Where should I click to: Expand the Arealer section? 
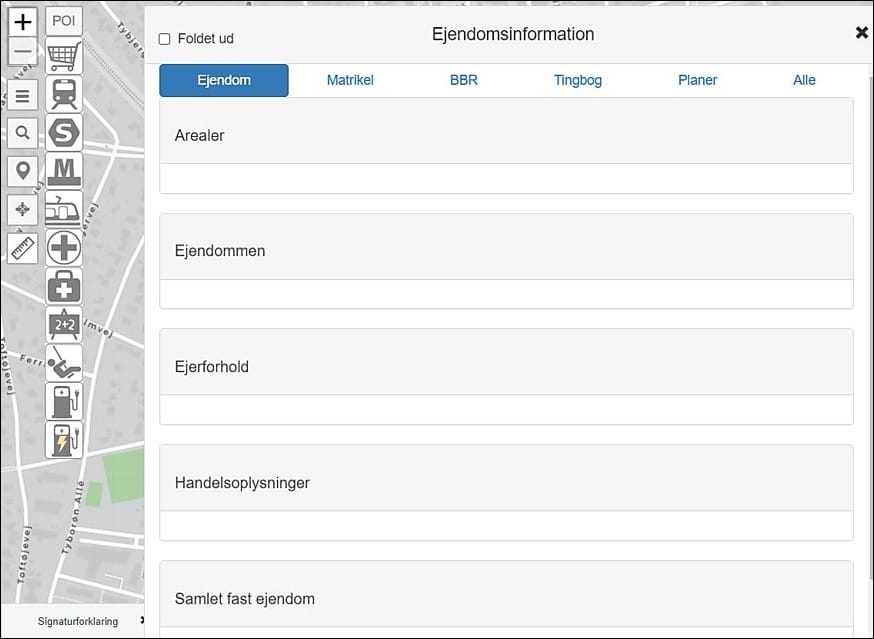pyautogui.click(x=506, y=131)
